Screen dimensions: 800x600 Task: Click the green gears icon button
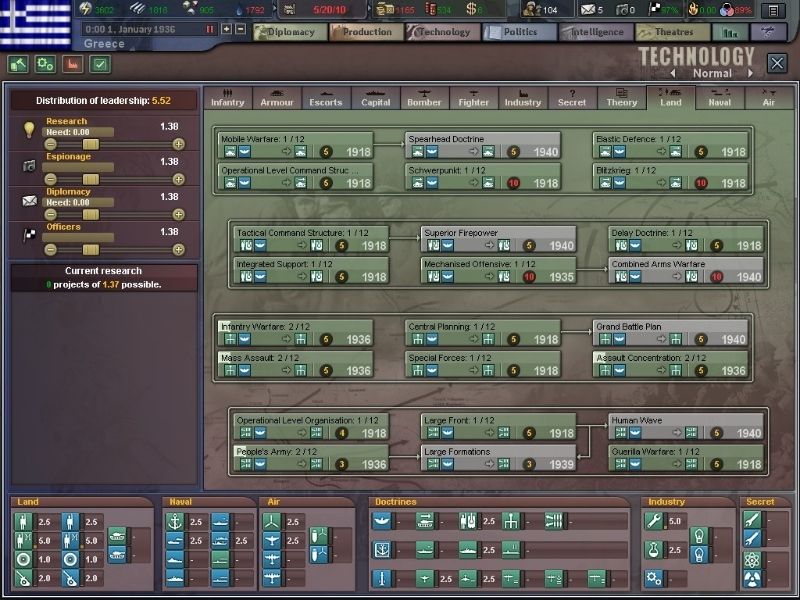click(x=45, y=64)
